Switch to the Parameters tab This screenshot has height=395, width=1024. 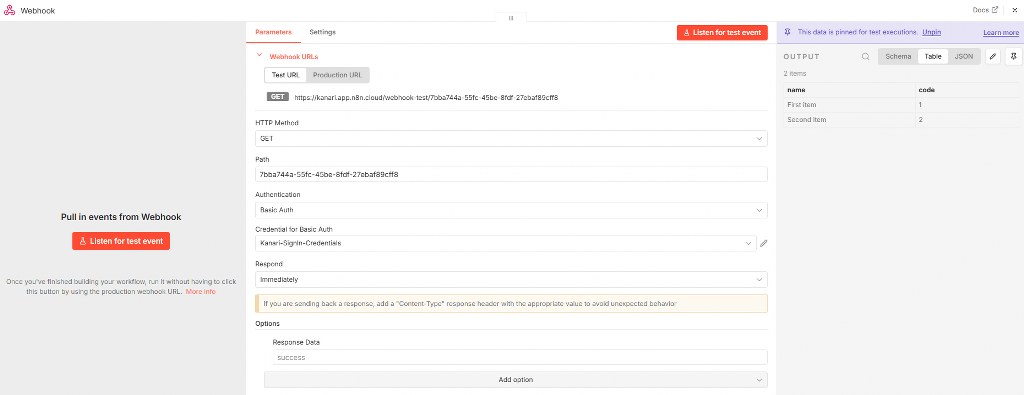[x=273, y=32]
